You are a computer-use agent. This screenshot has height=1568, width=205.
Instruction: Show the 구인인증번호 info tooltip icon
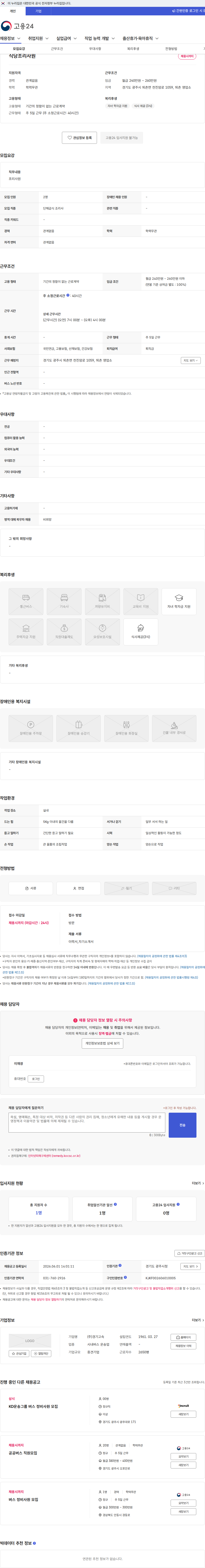(125, 1278)
